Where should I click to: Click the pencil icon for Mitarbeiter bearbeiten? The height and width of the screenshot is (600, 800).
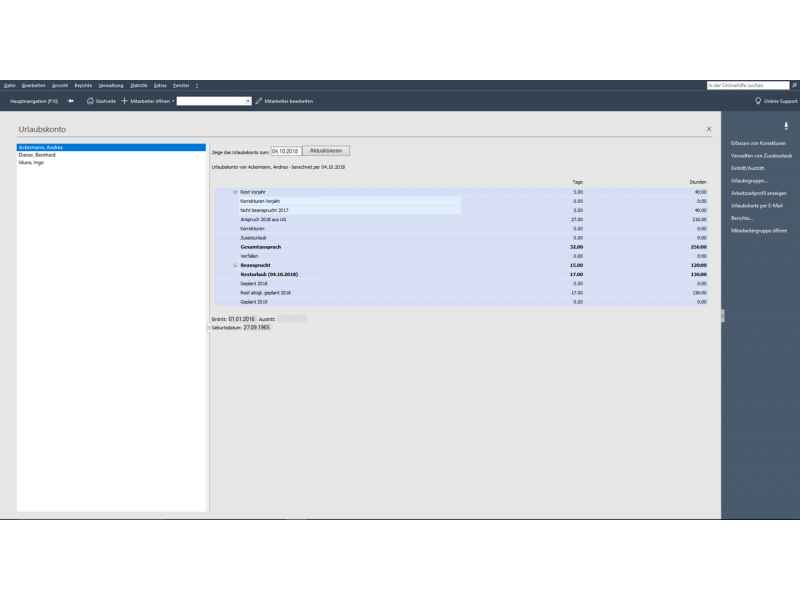259,101
